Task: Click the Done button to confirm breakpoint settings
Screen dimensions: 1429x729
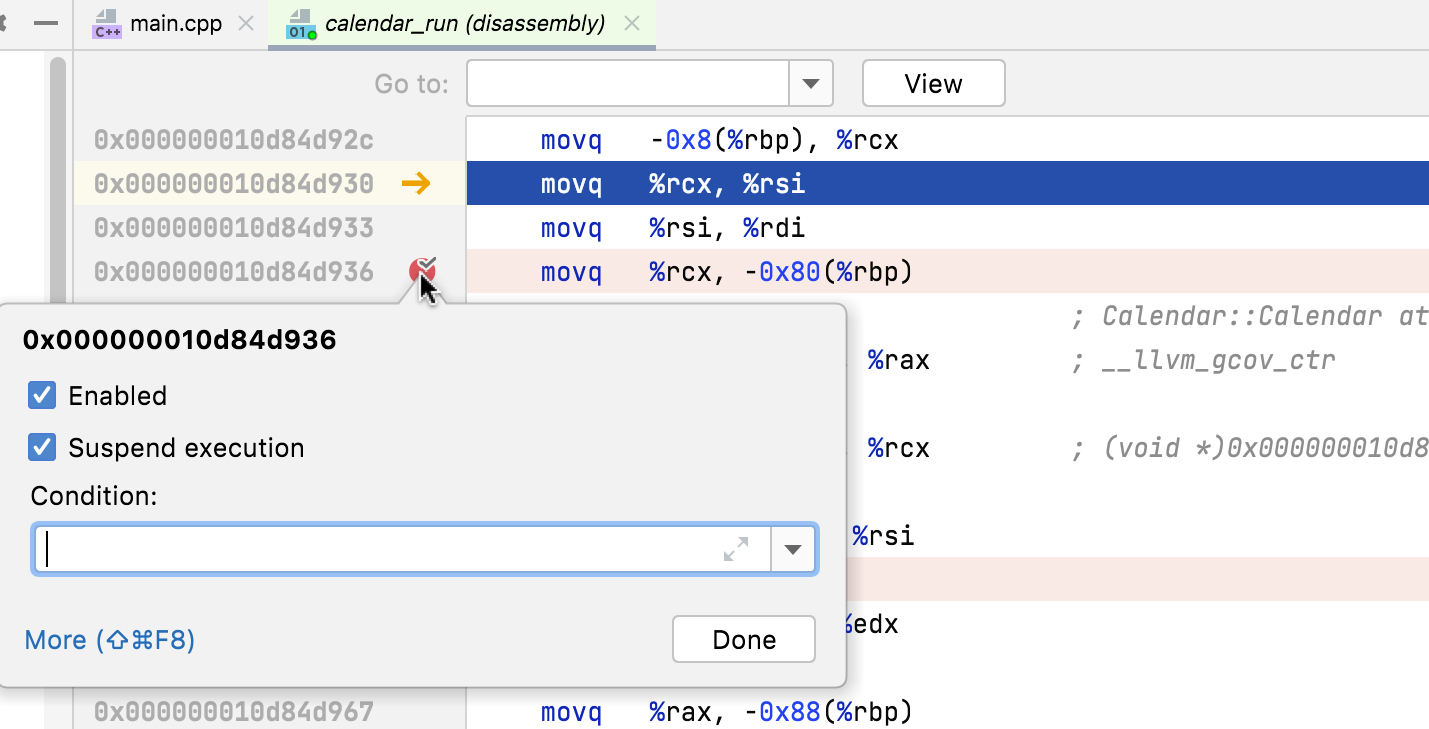Action: 743,639
